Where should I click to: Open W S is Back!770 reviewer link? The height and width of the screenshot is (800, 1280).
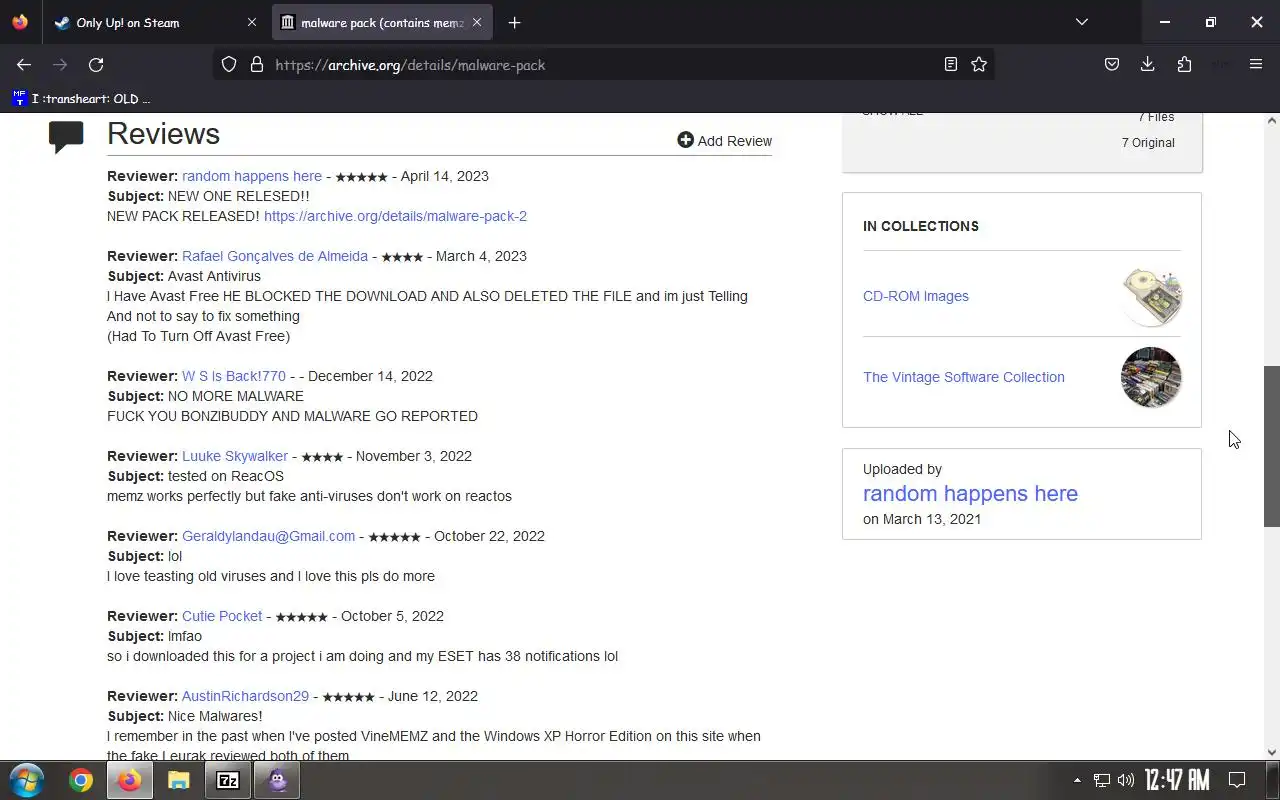pyautogui.click(x=234, y=376)
